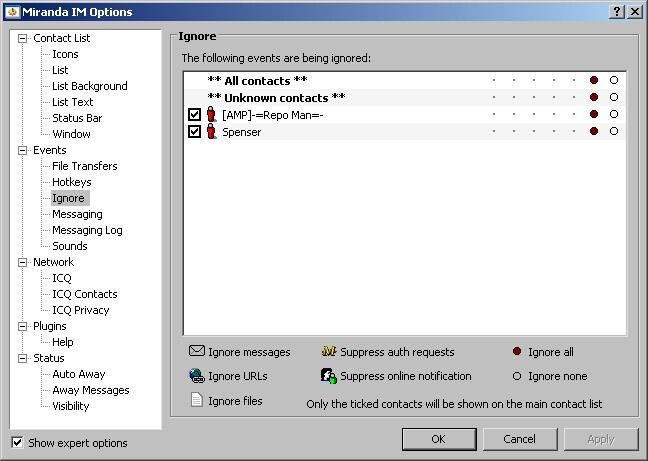Viewport: 648px width, 461px height.
Task: Select File Transfers under Events
Action: click(x=85, y=166)
